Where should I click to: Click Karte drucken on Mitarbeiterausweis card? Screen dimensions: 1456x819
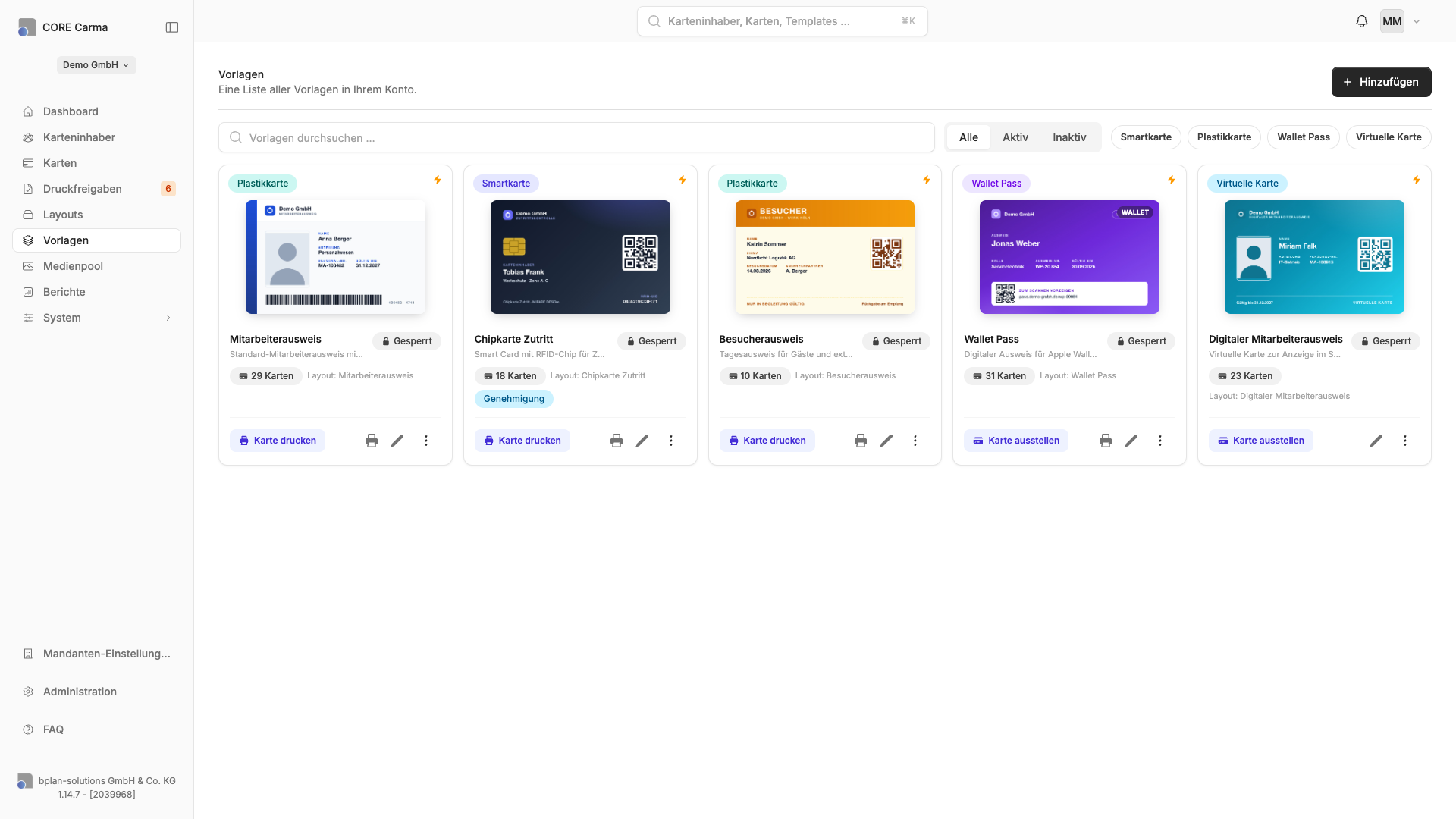click(278, 441)
